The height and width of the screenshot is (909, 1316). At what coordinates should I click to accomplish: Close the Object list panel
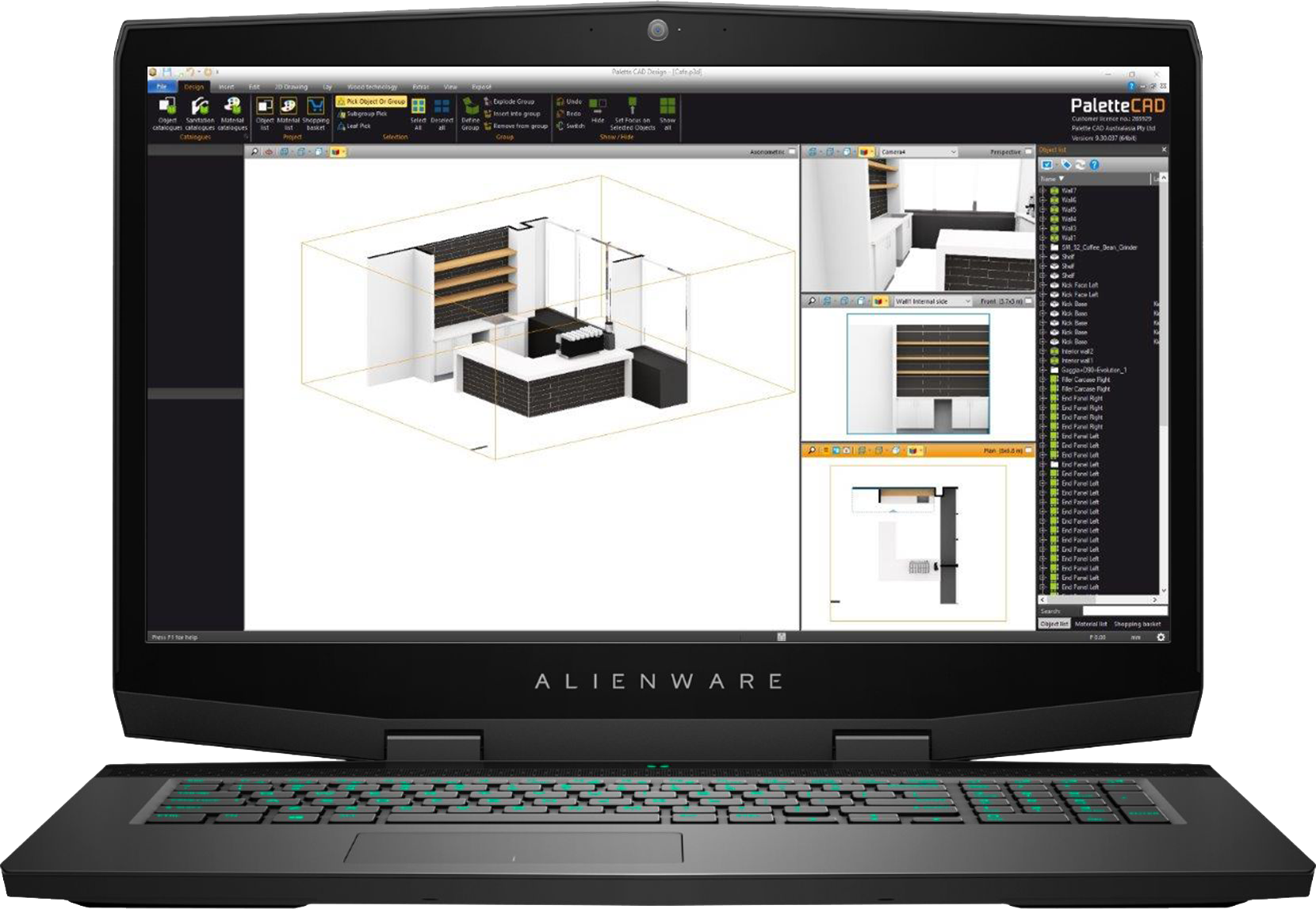1164,150
